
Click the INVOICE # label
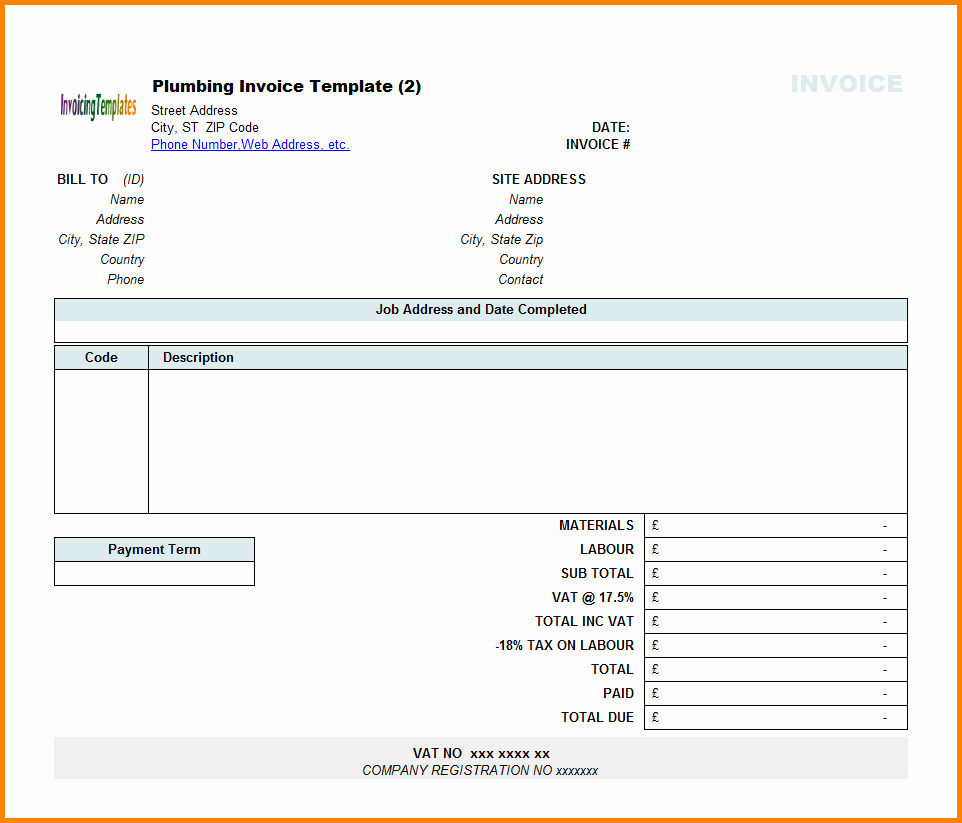tap(598, 144)
